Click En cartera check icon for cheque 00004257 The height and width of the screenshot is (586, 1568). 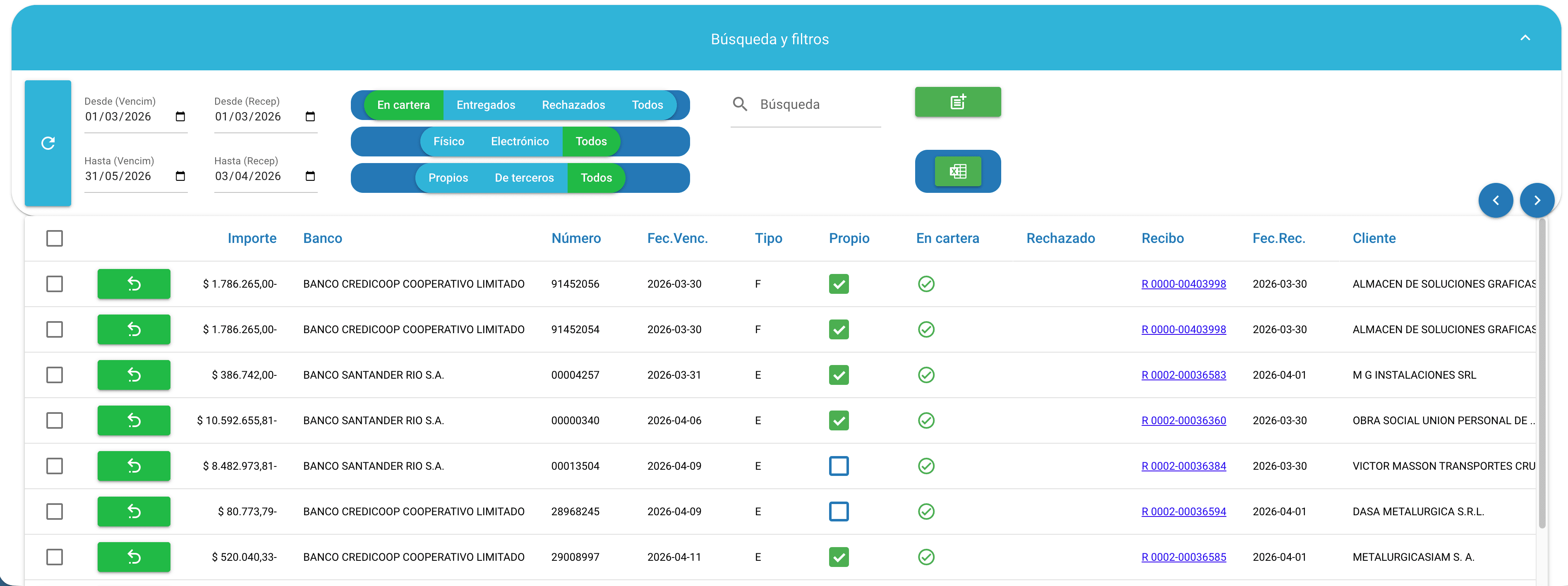point(926,375)
